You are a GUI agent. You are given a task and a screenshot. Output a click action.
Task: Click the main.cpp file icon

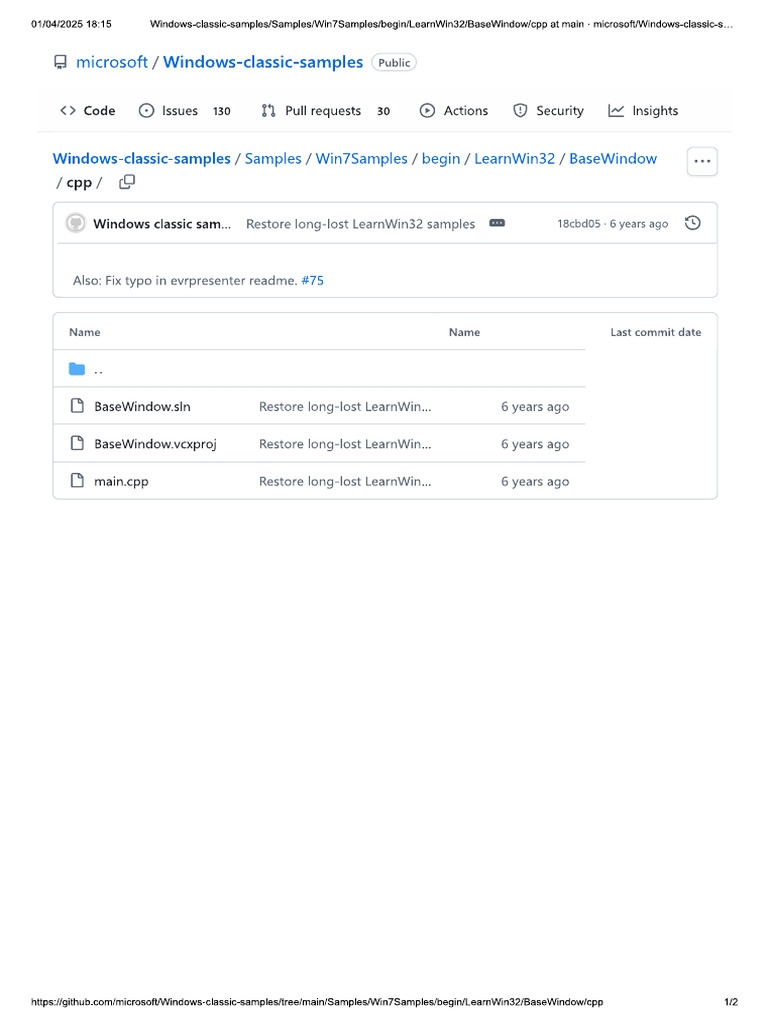point(77,481)
